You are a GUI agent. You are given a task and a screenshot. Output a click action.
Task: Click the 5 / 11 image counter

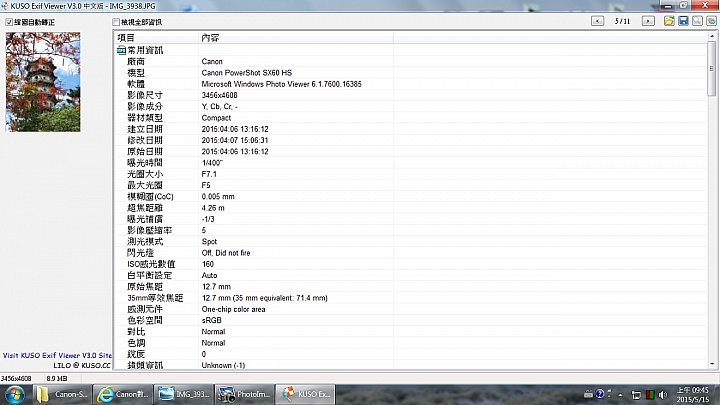pyautogui.click(x=623, y=21)
